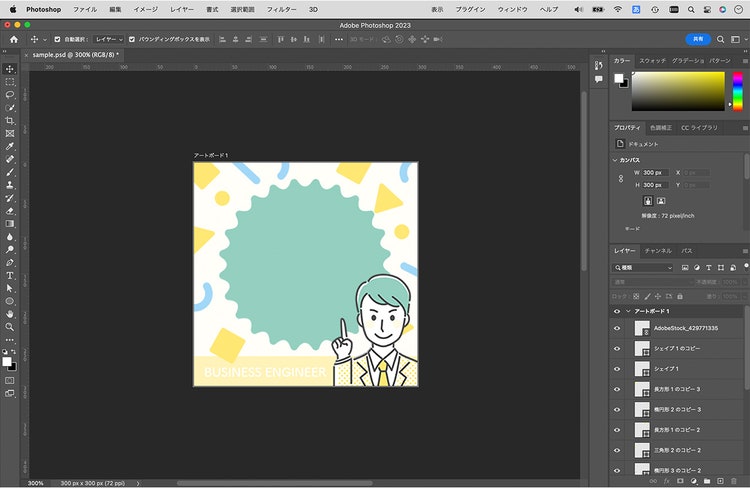
Task: Toggle visibility of シェイプ 1 layer
Action: (617, 369)
